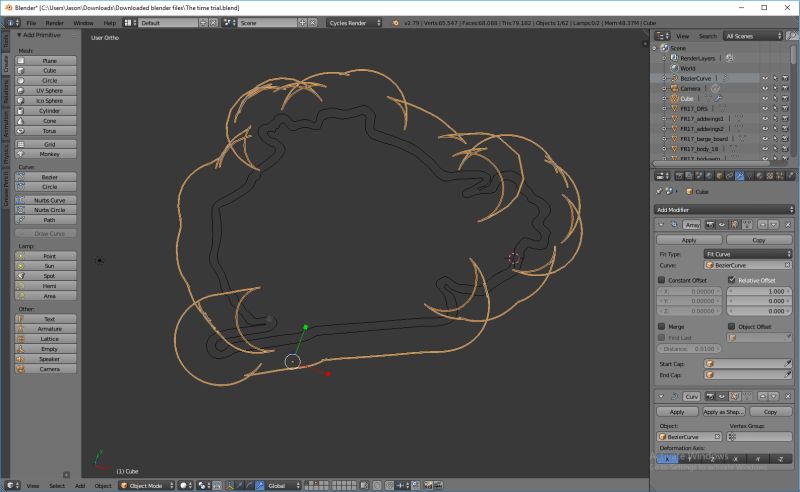Screen dimensions: 800x492
Task: Toggle Array modifier viewport display eye
Action: [x=722, y=225]
